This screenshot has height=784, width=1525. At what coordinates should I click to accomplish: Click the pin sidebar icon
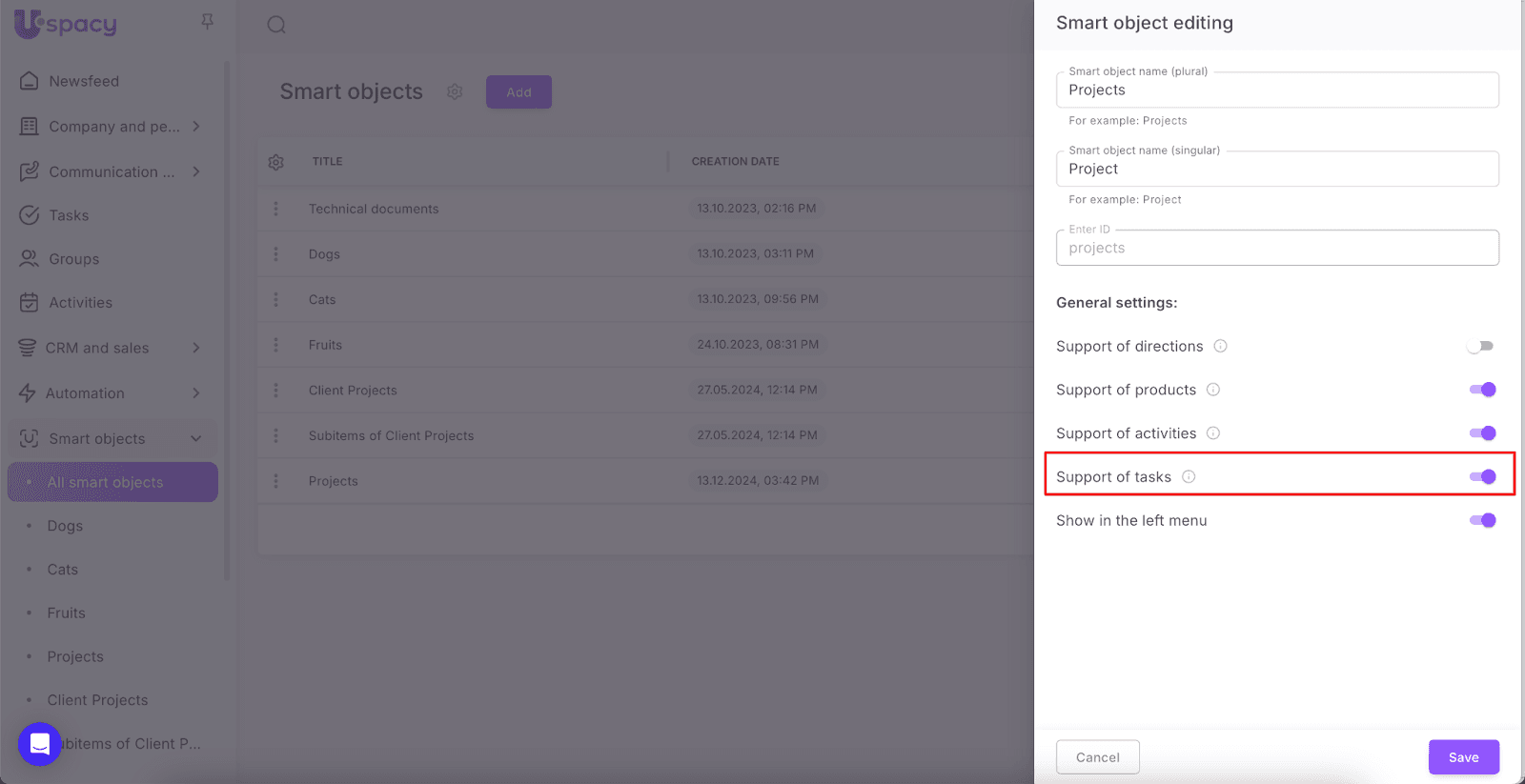pos(207,21)
